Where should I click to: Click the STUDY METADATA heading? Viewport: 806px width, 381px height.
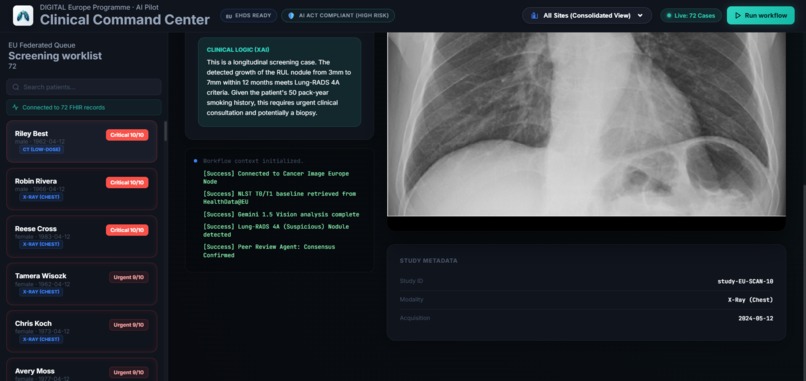pyautogui.click(x=428, y=261)
